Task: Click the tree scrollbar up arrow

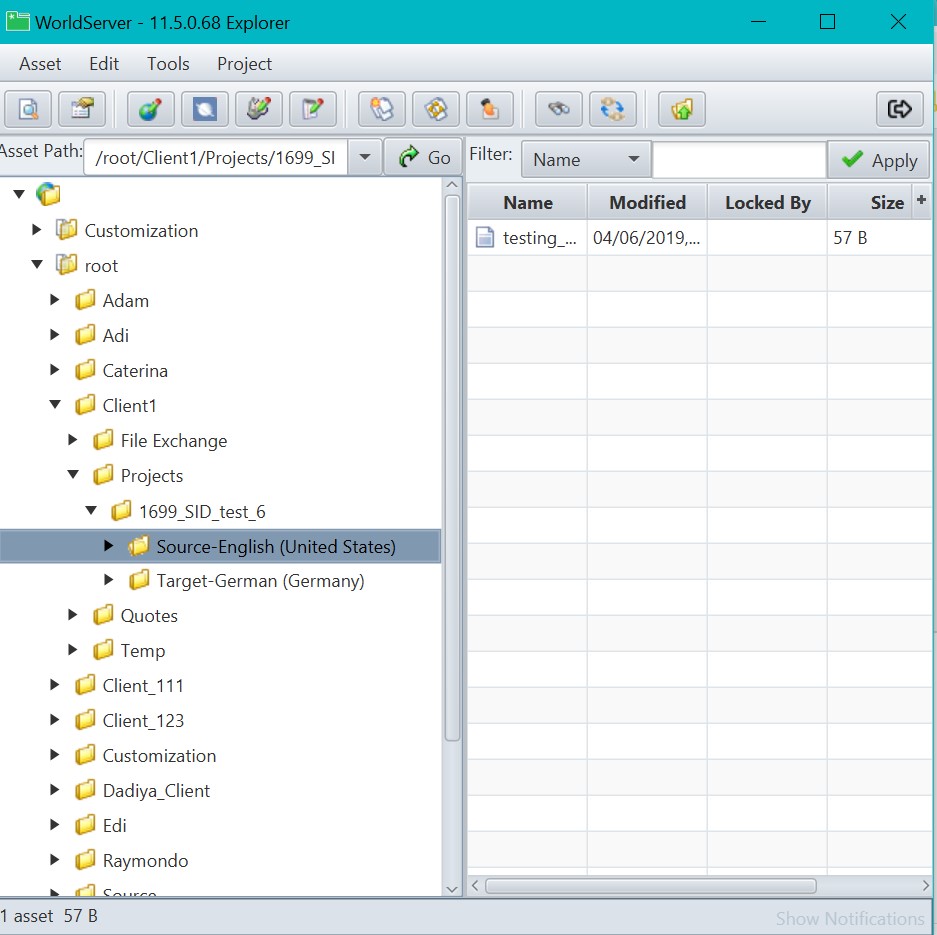Action: pyautogui.click(x=452, y=185)
